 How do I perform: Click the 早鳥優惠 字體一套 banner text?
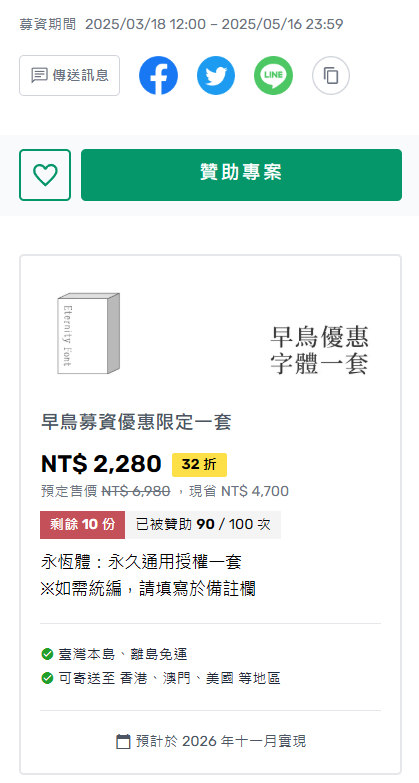click(x=319, y=350)
